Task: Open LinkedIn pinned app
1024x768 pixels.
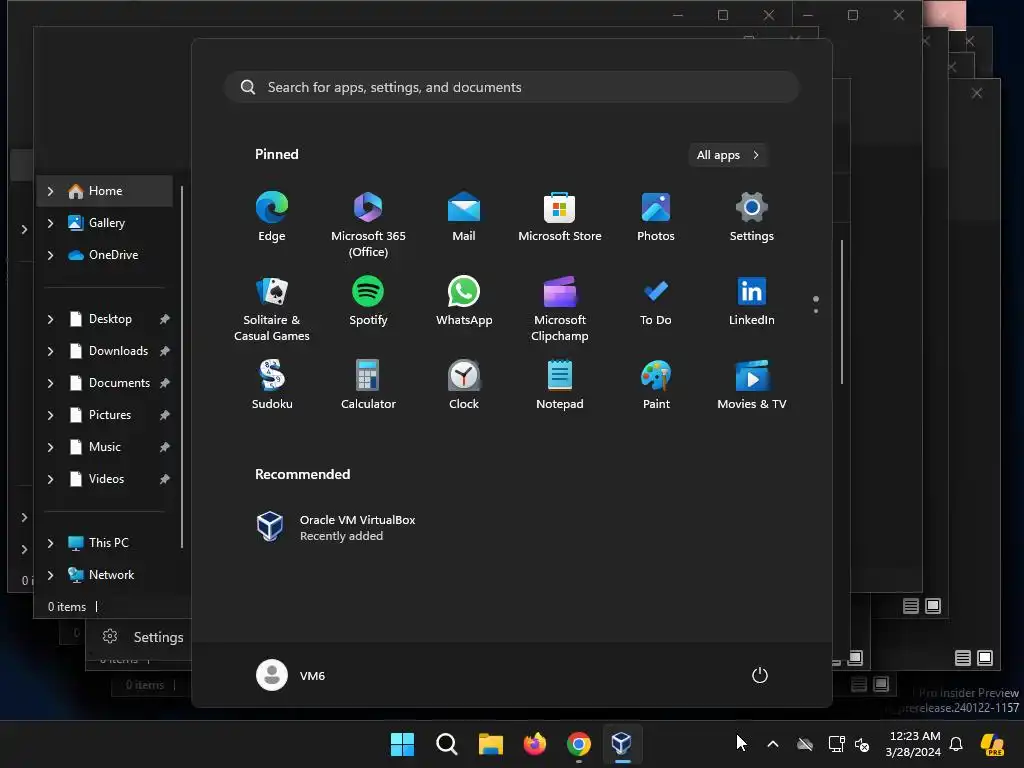Action: (752, 301)
